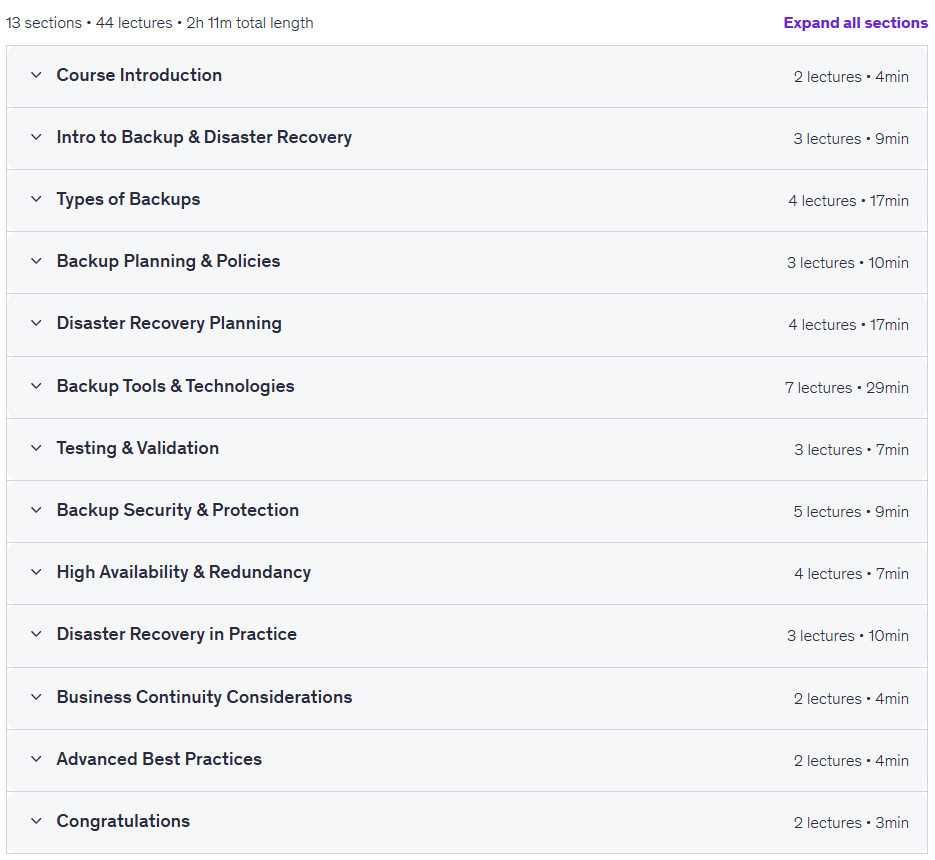Expand the Disaster Recovery Planning chevron

(36, 323)
